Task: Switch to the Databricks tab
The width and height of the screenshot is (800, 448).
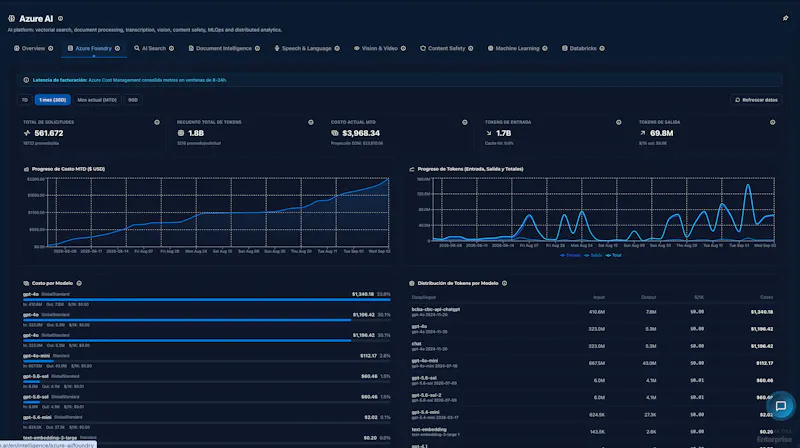Action: coord(583,48)
